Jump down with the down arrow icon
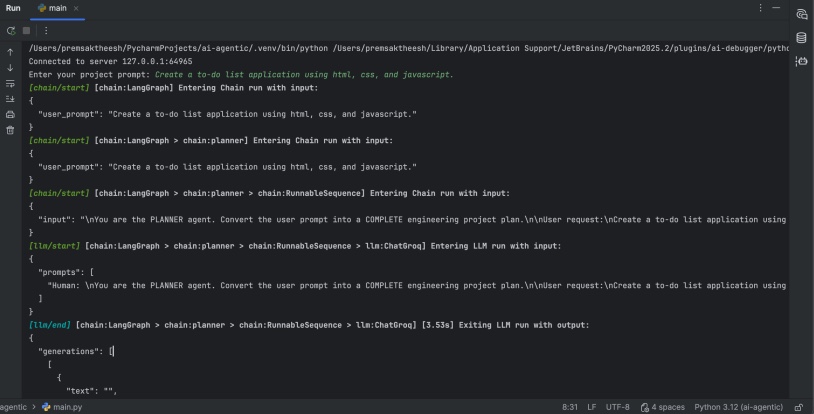The width and height of the screenshot is (814, 414). 10,67
